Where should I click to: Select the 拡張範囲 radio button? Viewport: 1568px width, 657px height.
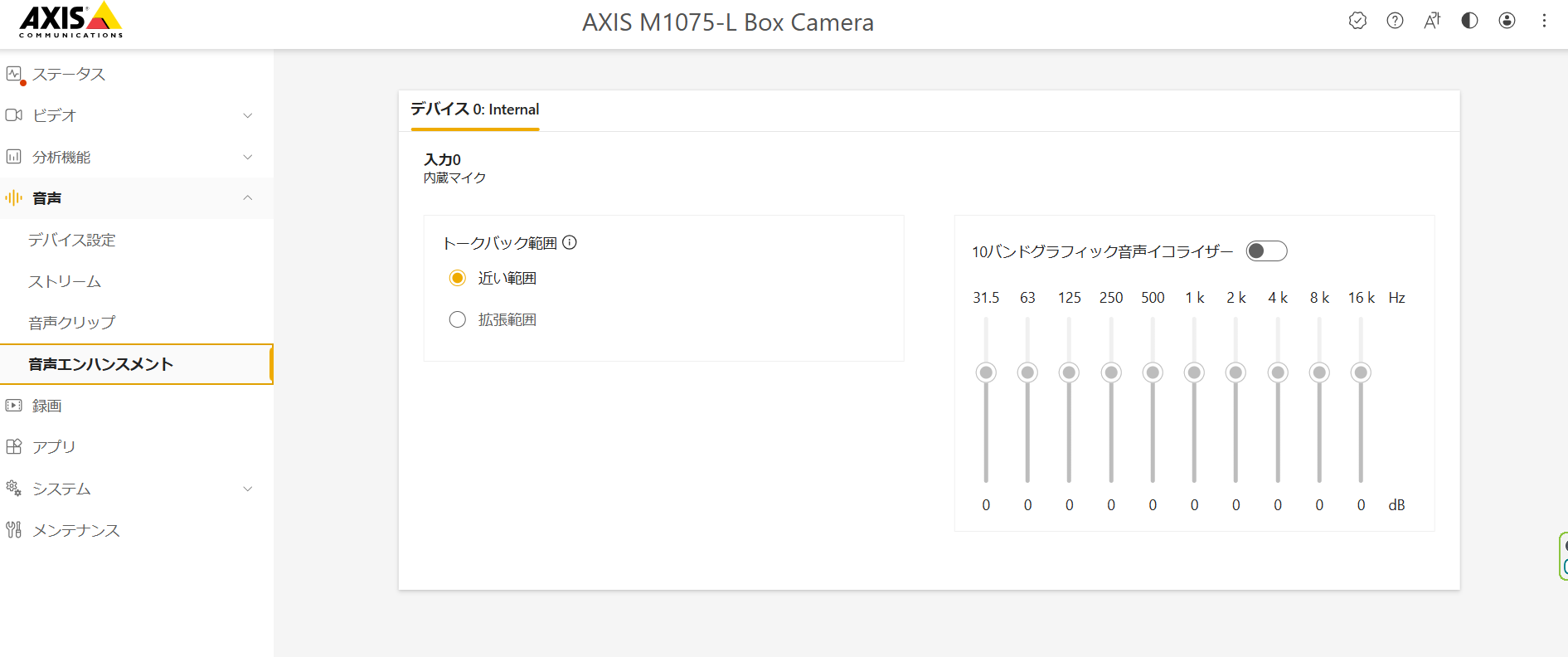tap(457, 319)
